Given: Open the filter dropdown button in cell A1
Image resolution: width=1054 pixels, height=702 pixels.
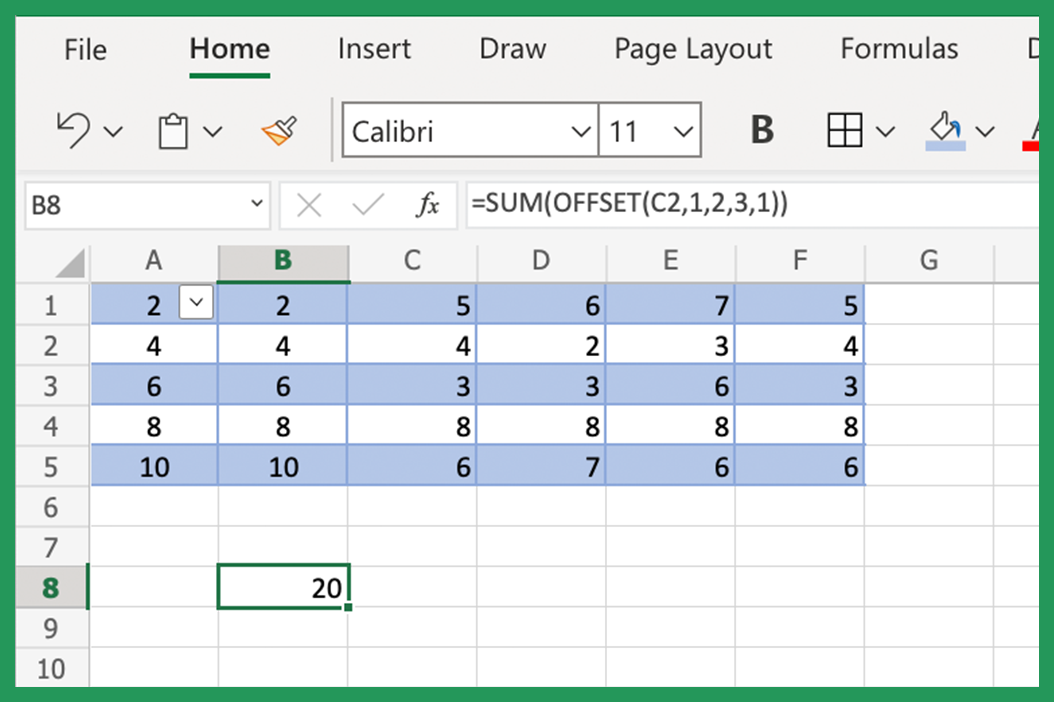Looking at the screenshot, I should tap(196, 302).
